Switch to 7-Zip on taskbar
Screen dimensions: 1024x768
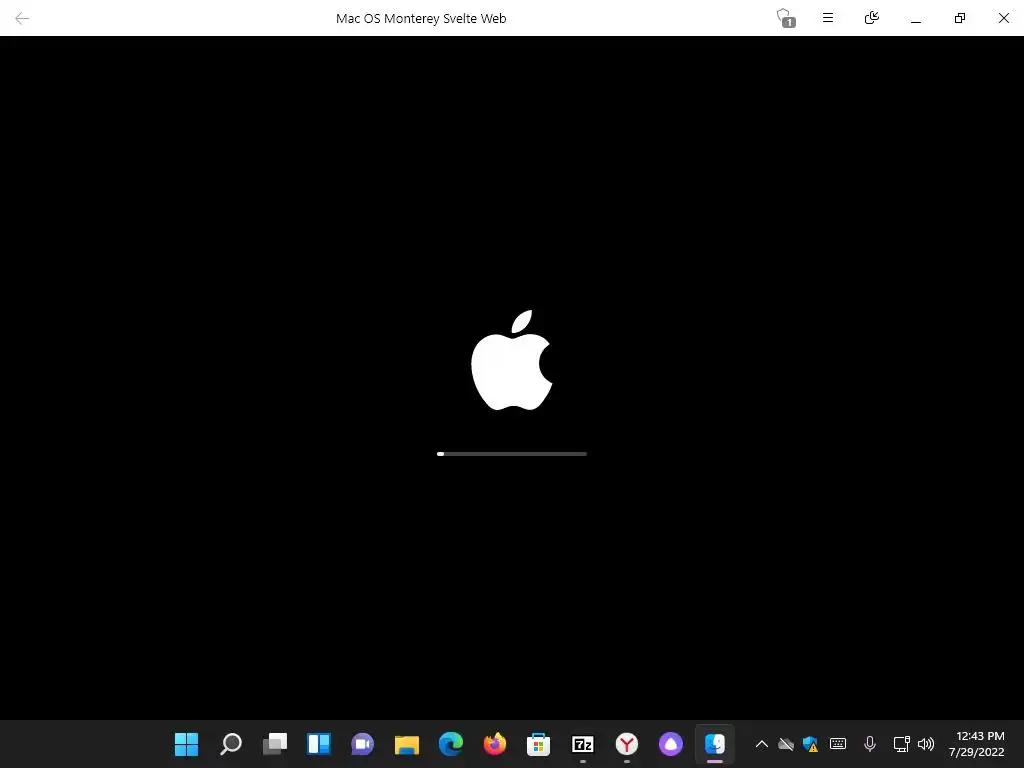coord(583,744)
